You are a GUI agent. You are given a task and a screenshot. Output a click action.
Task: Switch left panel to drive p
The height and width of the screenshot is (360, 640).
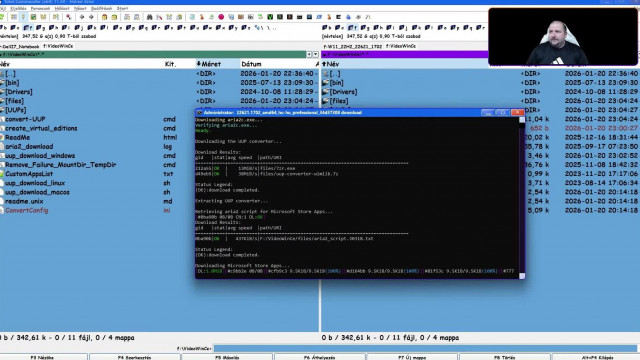tap(130, 28)
